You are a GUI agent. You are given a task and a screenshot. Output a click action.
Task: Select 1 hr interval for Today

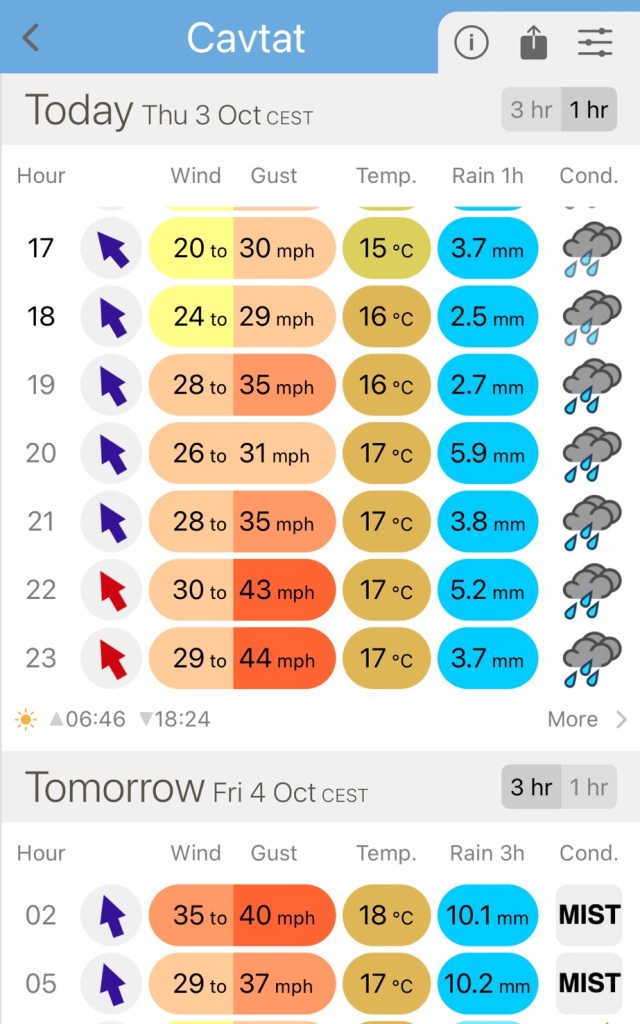click(589, 110)
